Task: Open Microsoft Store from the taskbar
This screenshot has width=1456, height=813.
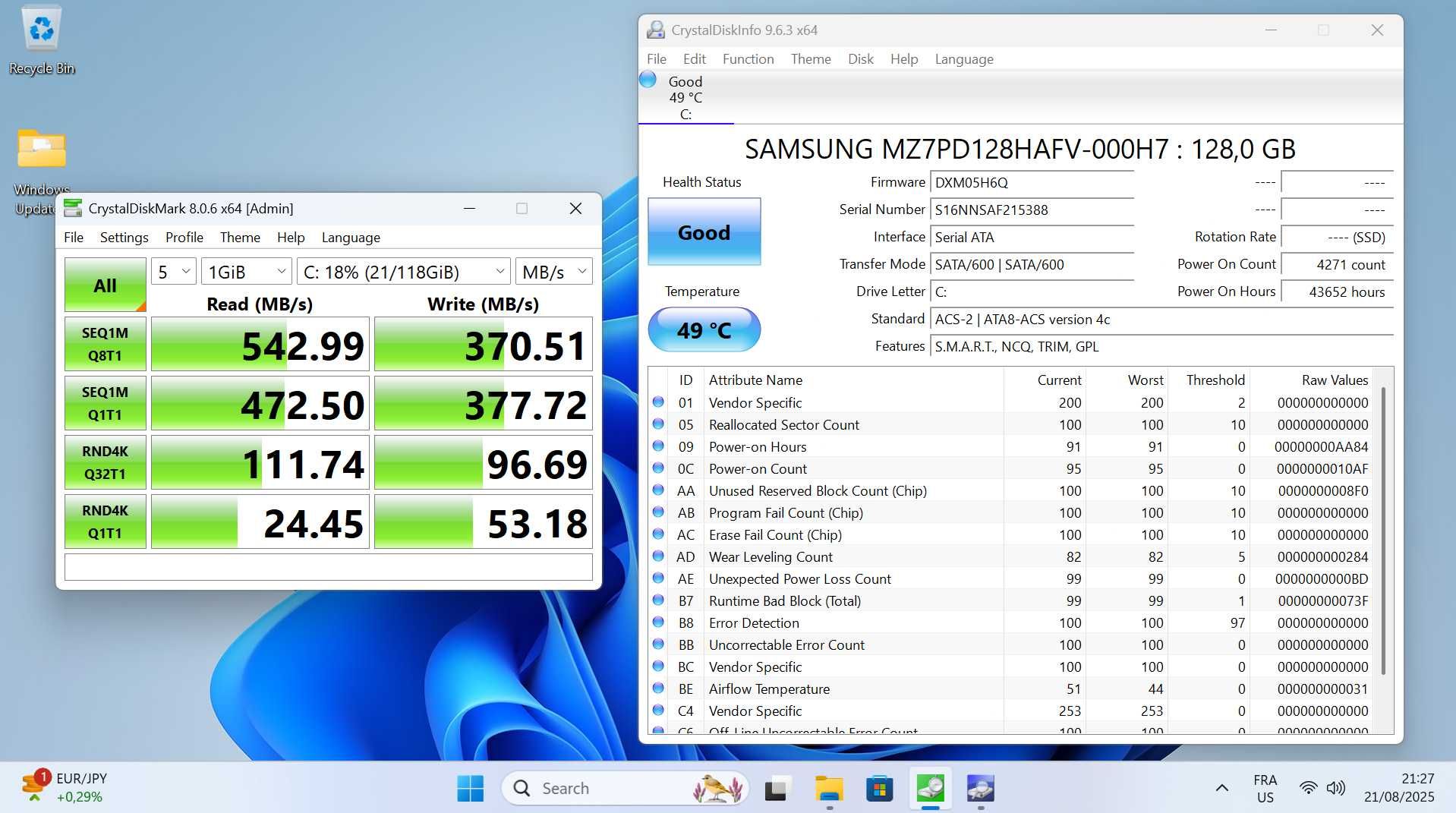Action: (x=879, y=789)
